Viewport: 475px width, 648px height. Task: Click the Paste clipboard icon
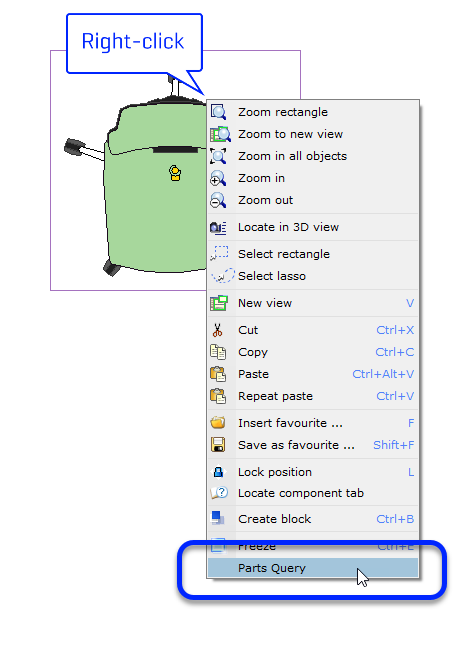(218, 374)
